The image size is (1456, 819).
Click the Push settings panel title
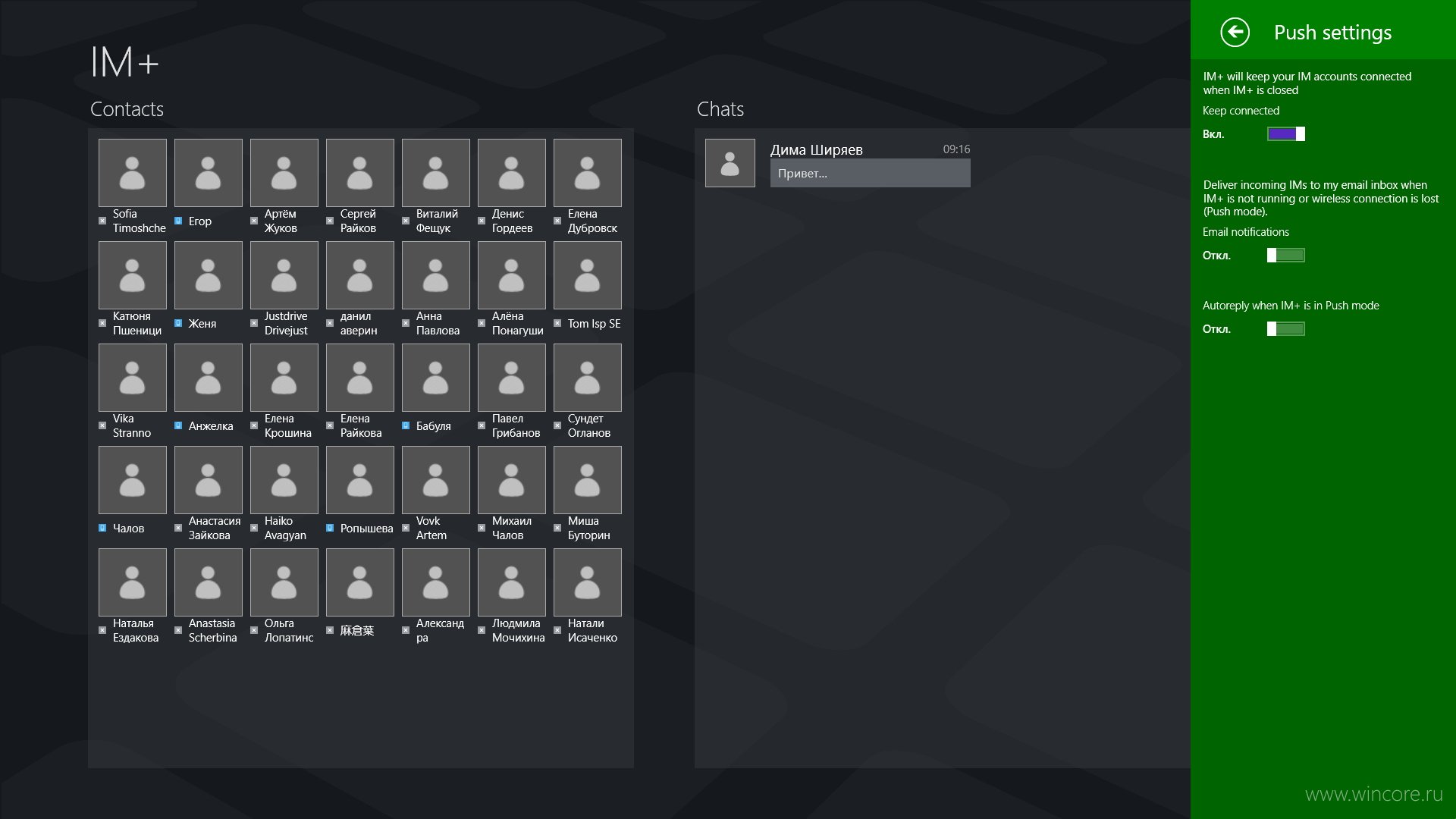(1332, 33)
